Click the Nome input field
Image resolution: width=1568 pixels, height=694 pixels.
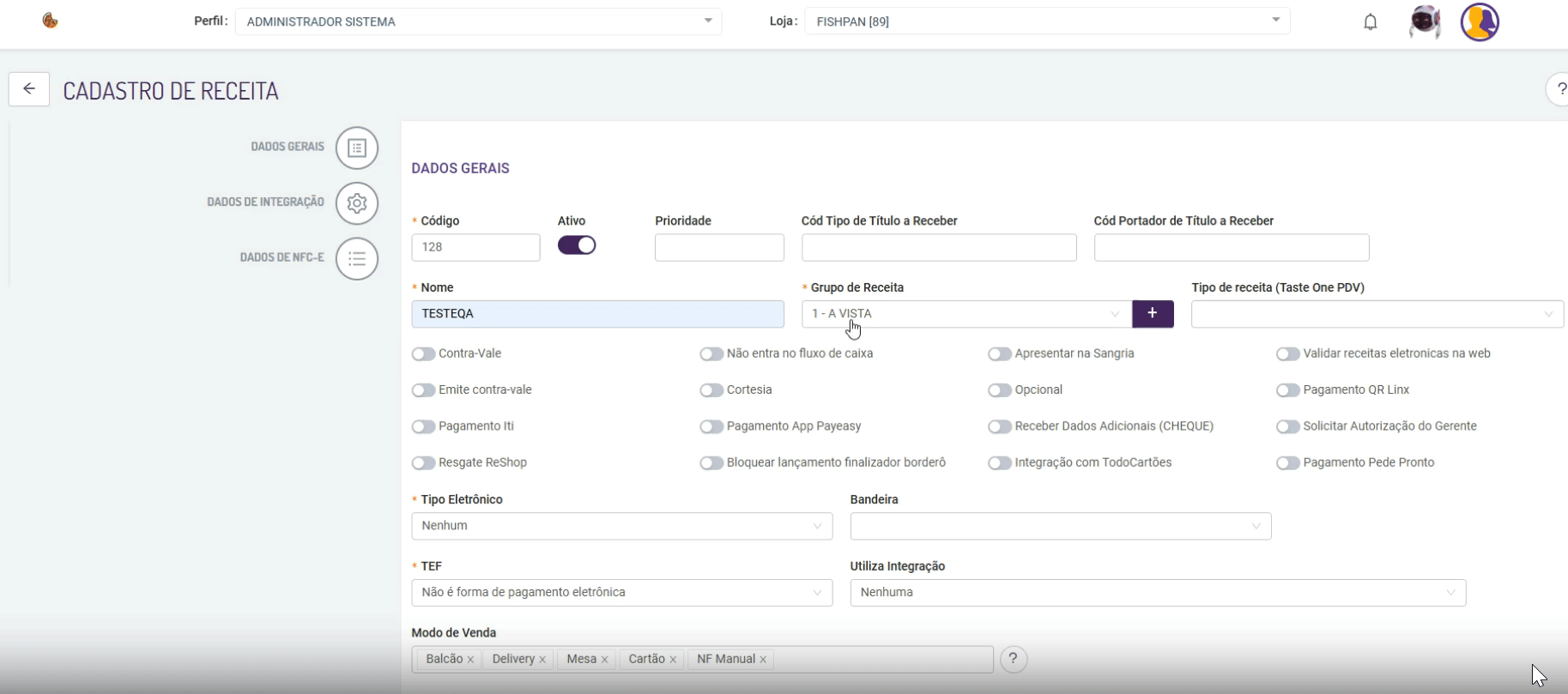point(597,314)
